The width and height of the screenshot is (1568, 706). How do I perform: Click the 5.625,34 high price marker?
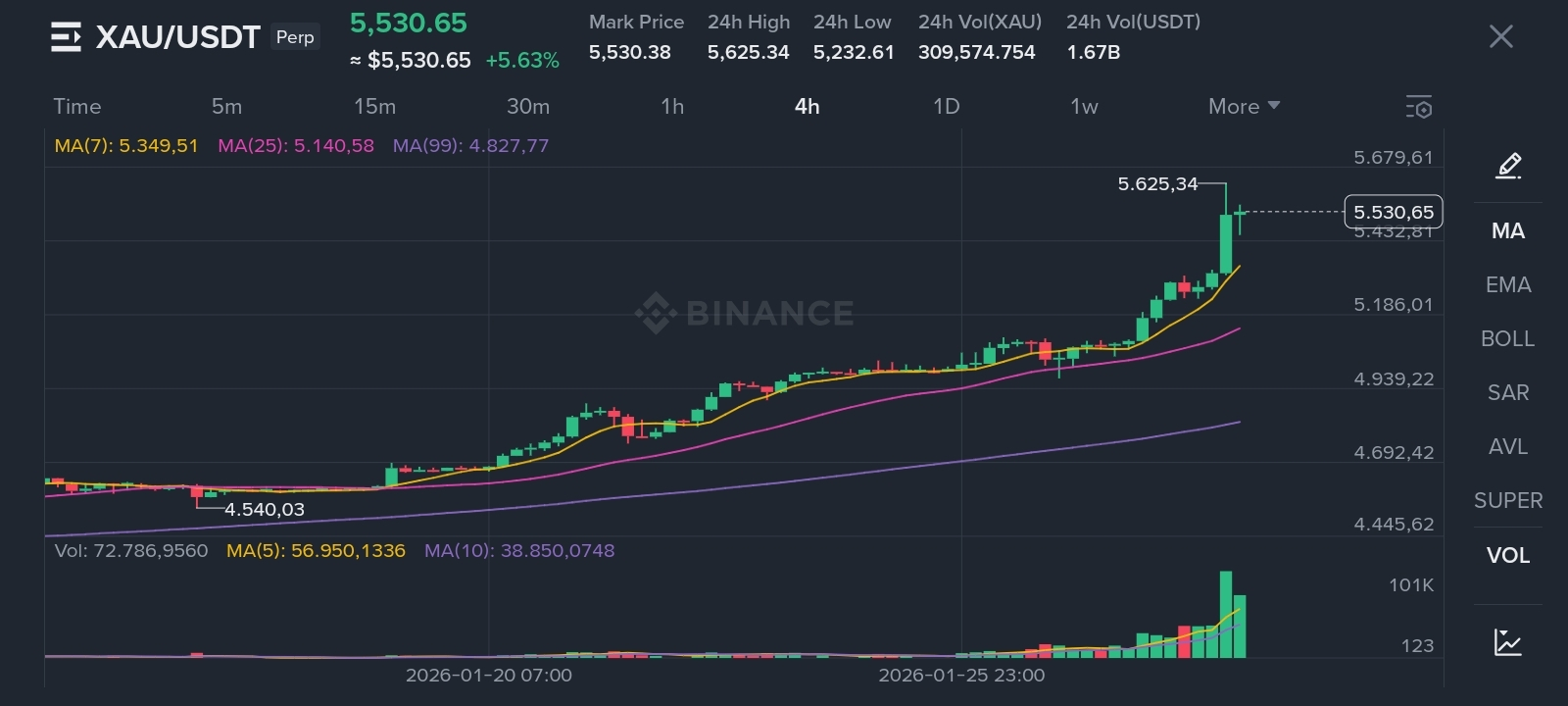coord(1157,183)
